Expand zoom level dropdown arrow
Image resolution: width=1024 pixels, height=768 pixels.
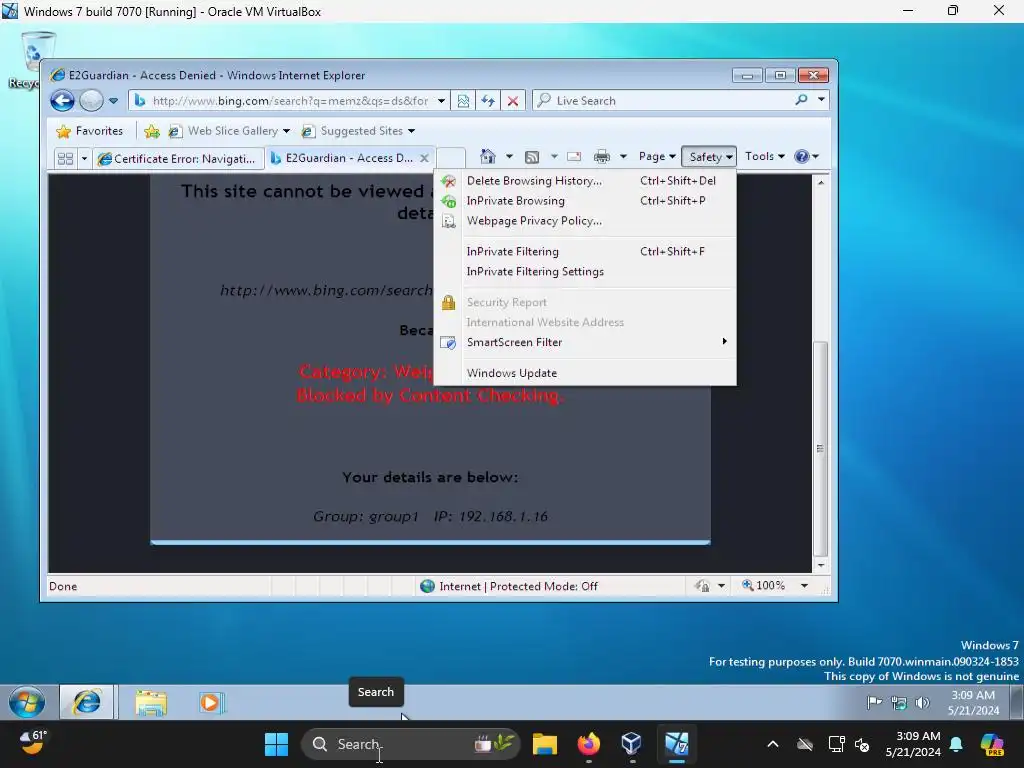click(x=805, y=586)
